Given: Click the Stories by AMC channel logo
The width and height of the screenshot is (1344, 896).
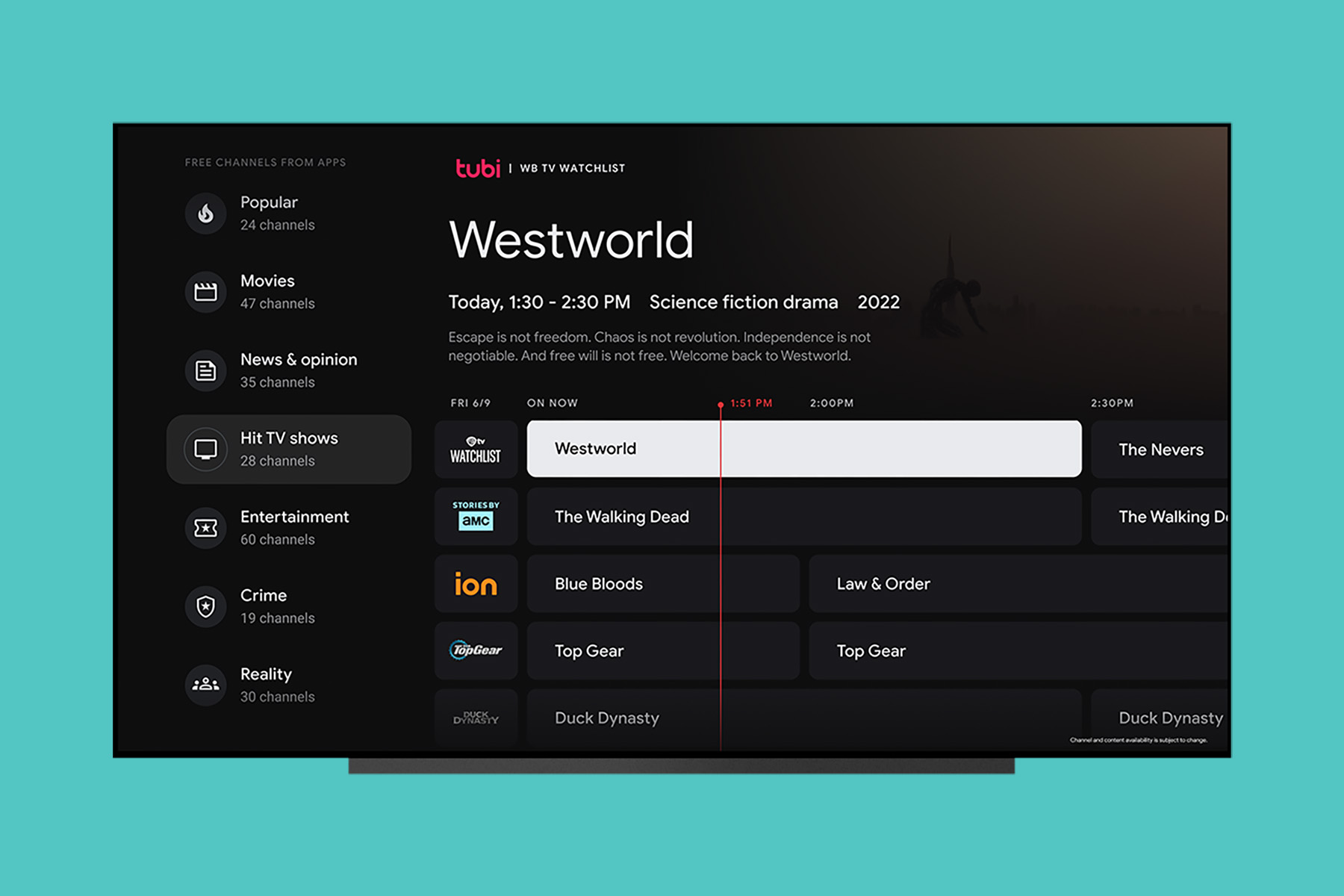Looking at the screenshot, I should pyautogui.click(x=476, y=516).
